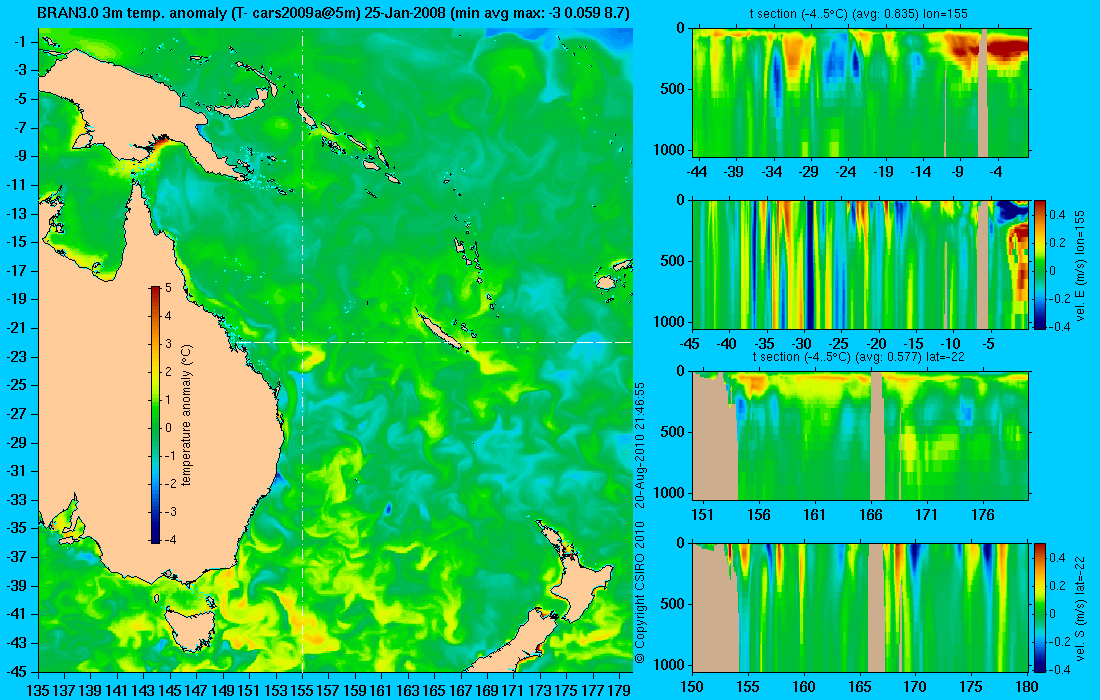Click '-40' on the vel. E section axis

coord(727,344)
